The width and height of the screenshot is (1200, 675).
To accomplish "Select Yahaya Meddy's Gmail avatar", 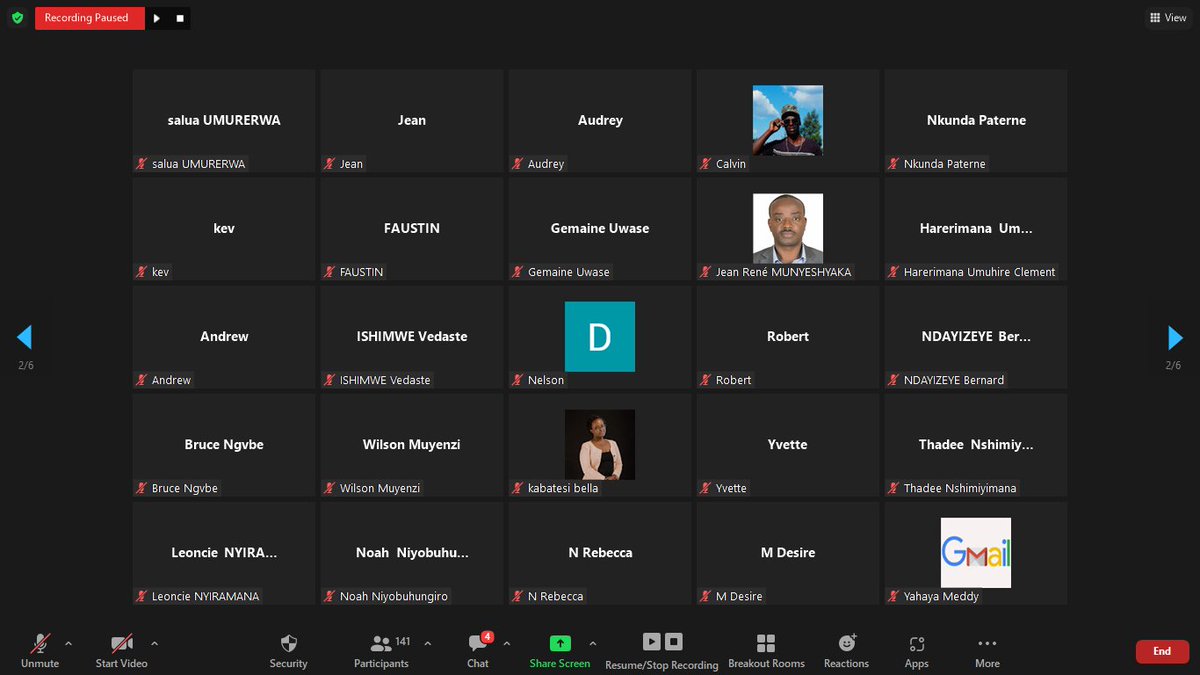I will pos(976,552).
